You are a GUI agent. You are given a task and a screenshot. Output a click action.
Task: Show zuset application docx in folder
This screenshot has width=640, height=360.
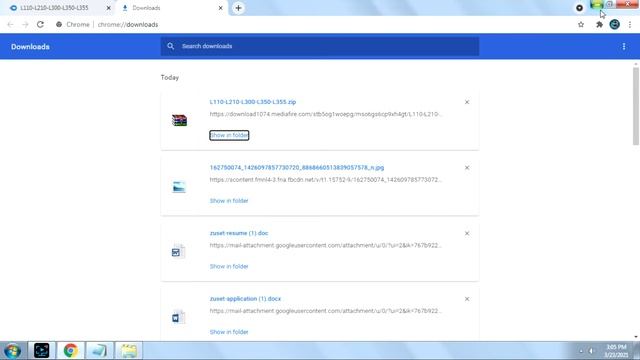tap(229, 332)
